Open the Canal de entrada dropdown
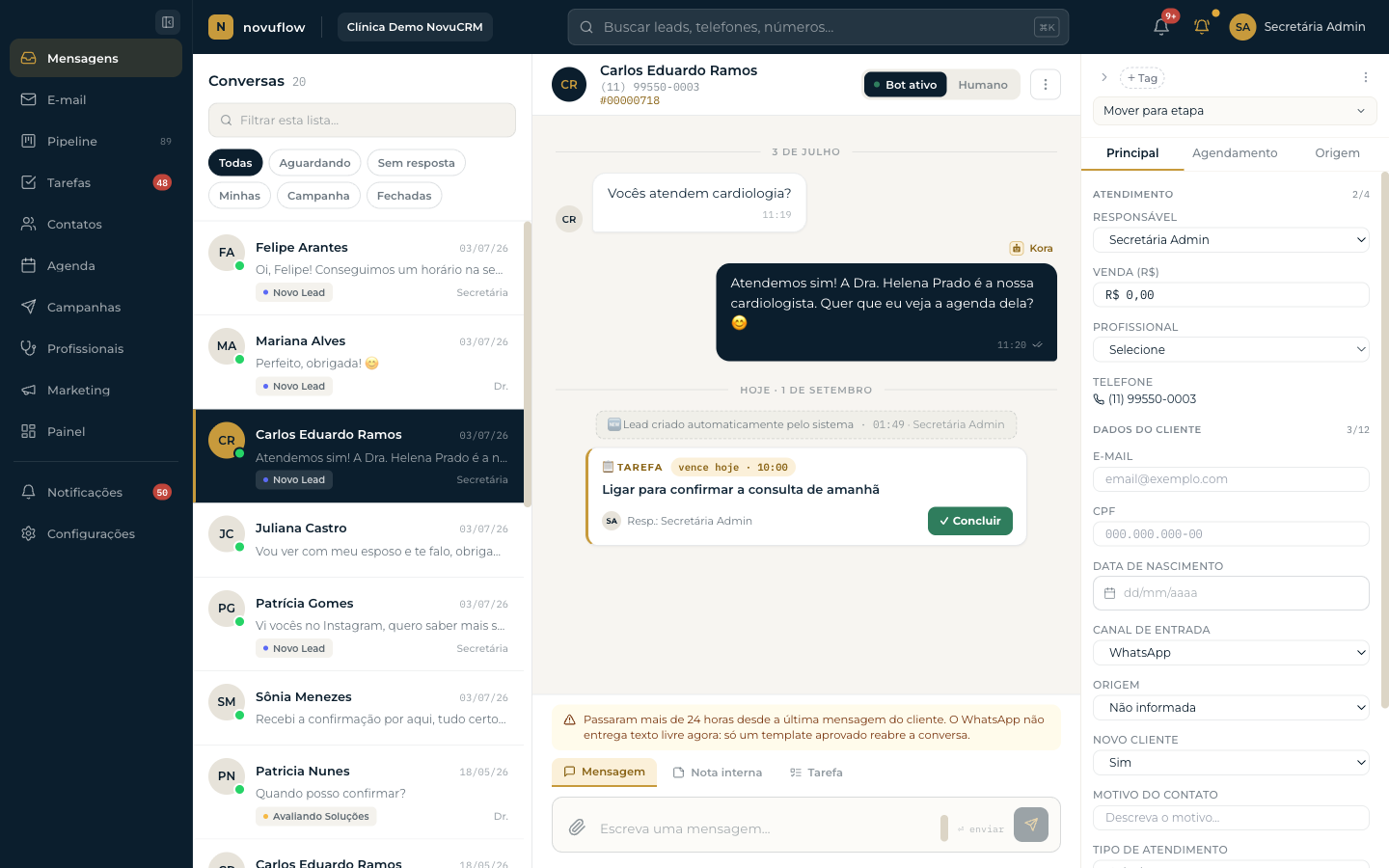The height and width of the screenshot is (868, 1389). [x=1231, y=653]
